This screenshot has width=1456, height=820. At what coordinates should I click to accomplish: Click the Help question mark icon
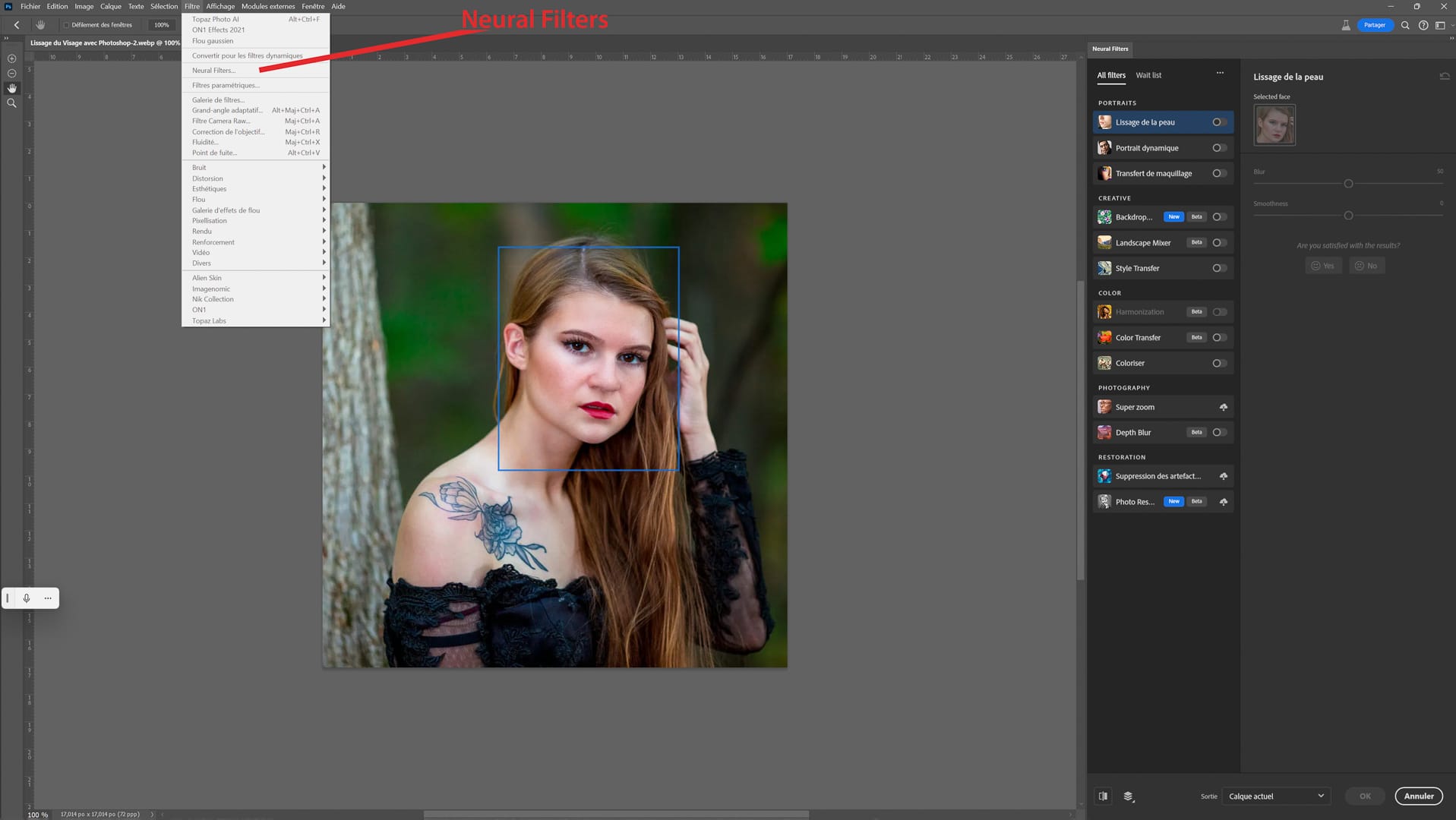point(1423,25)
